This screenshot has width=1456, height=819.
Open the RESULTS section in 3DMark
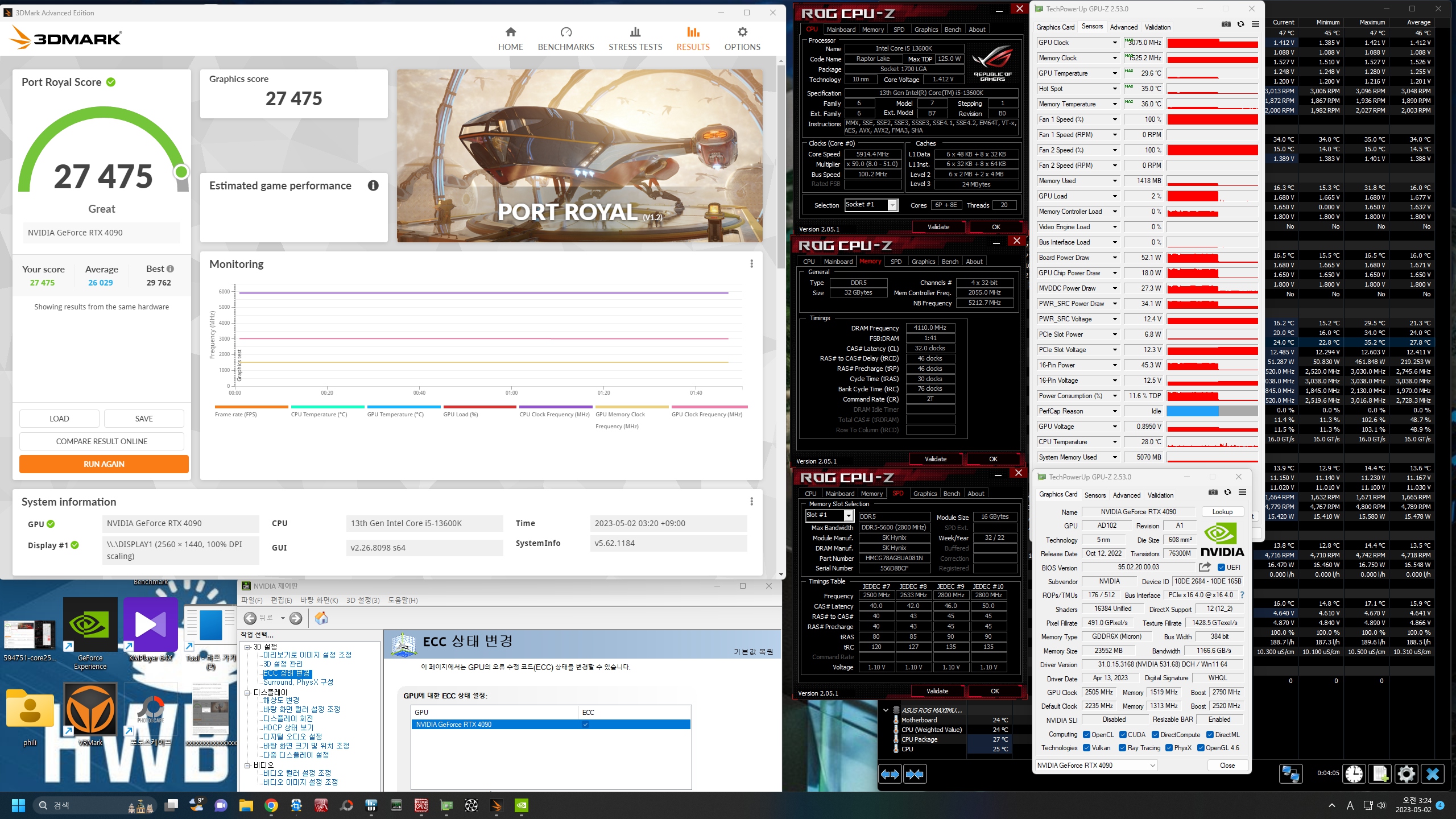[x=693, y=39]
